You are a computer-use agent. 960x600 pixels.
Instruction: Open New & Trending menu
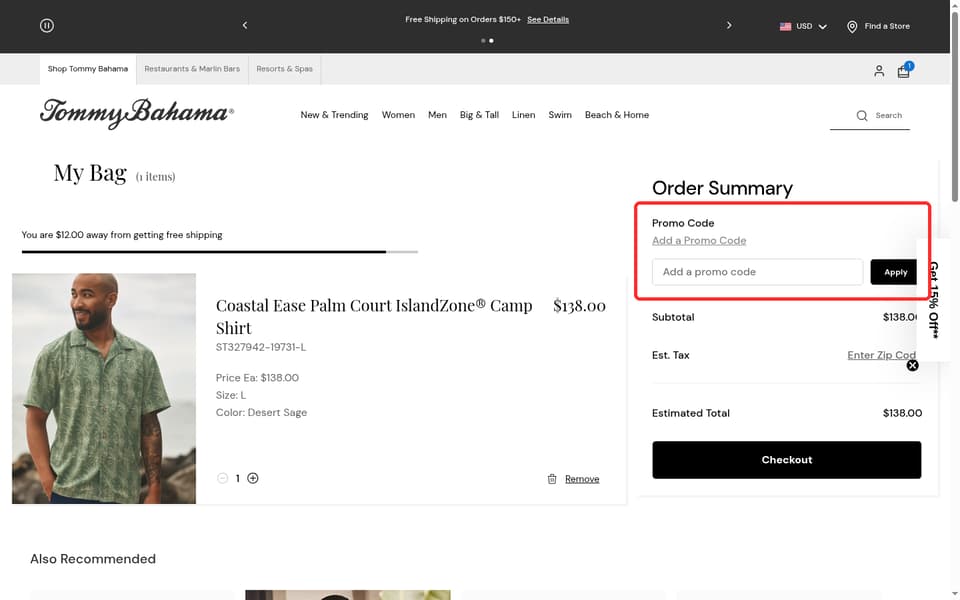[x=334, y=115]
